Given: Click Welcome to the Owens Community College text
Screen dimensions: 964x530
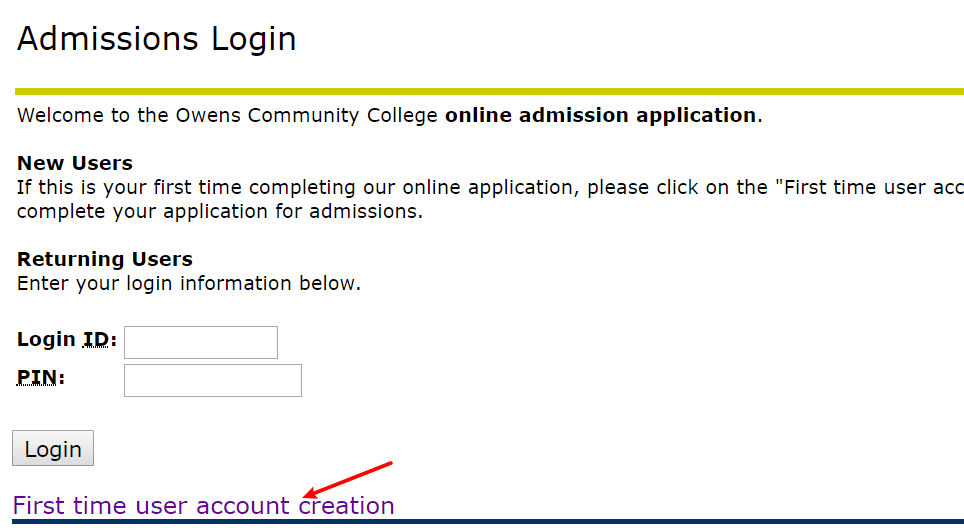Looking at the screenshot, I should point(227,116).
